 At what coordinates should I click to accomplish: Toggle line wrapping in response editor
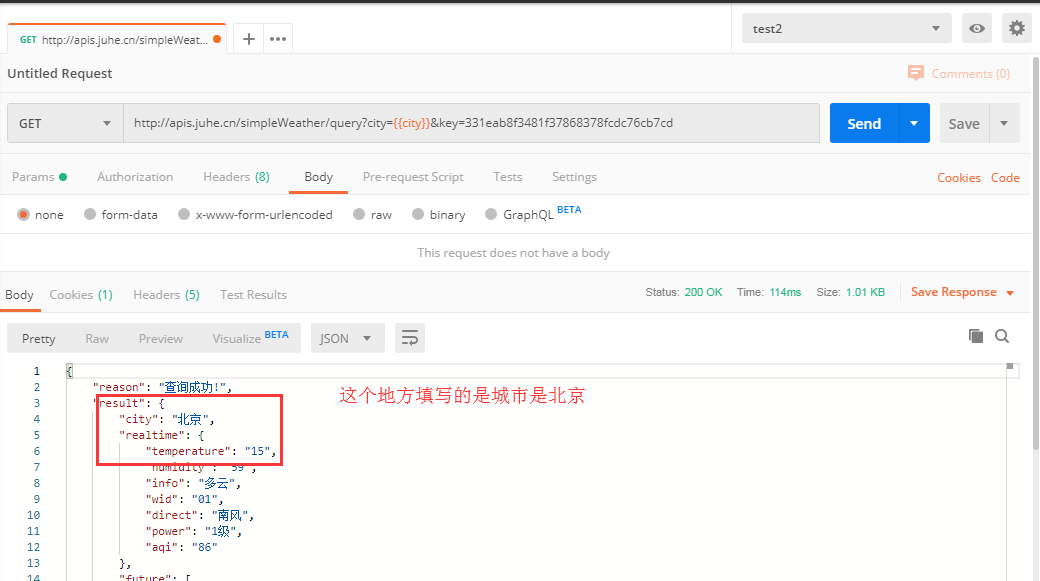(409, 338)
